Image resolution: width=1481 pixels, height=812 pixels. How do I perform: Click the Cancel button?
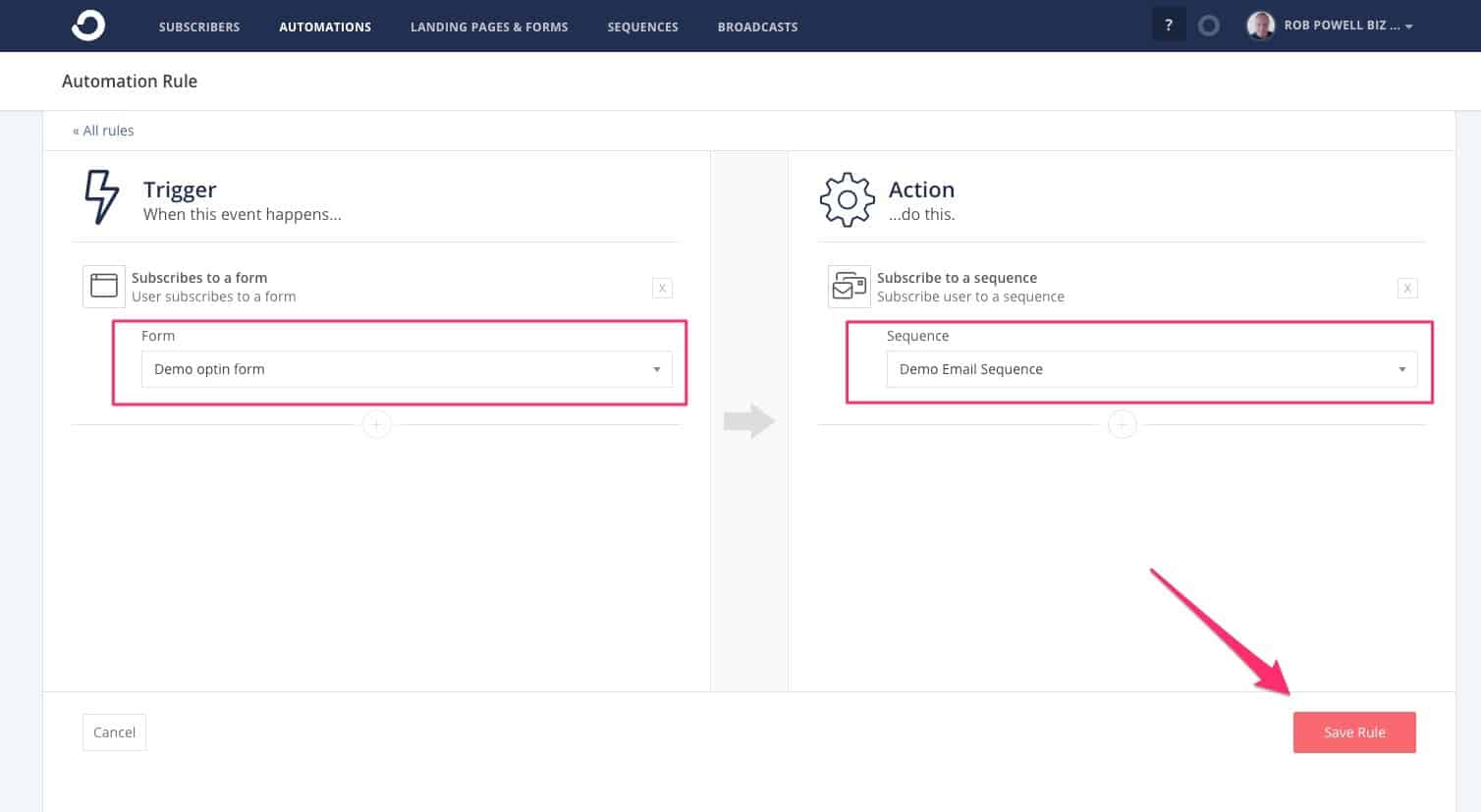point(114,732)
